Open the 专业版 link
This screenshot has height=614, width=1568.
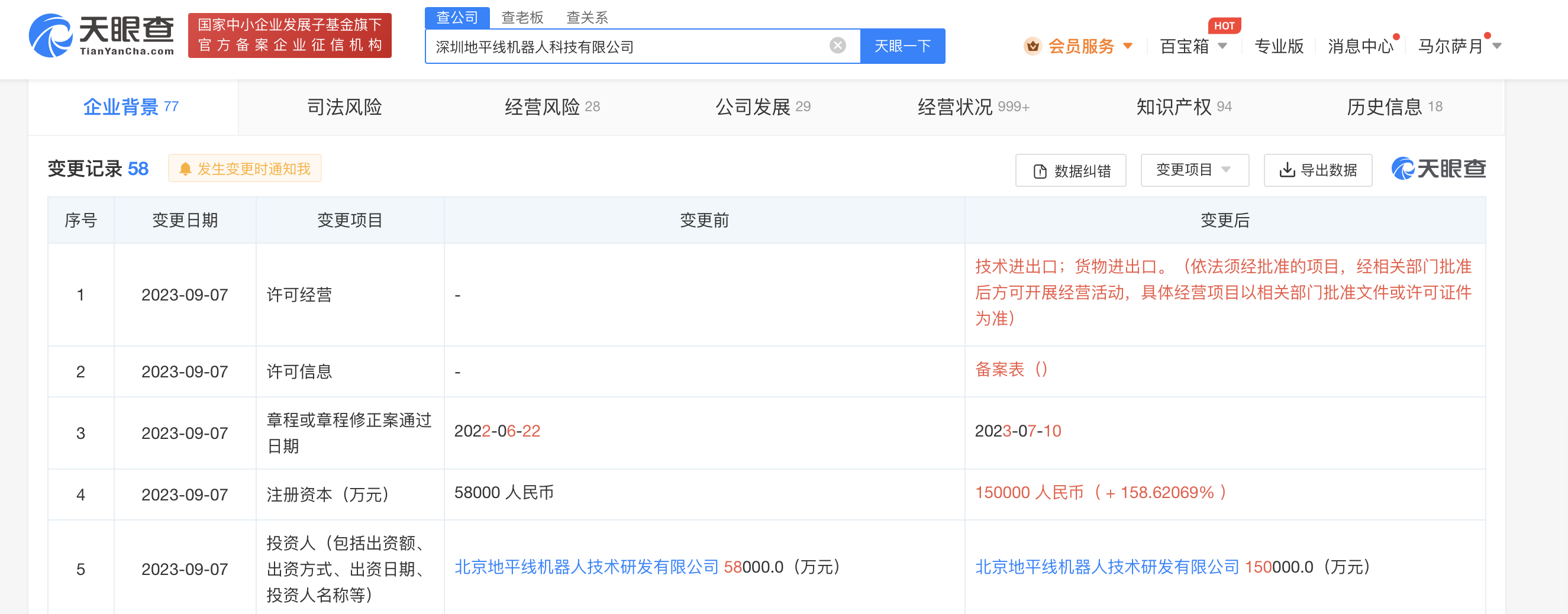coord(1279,46)
